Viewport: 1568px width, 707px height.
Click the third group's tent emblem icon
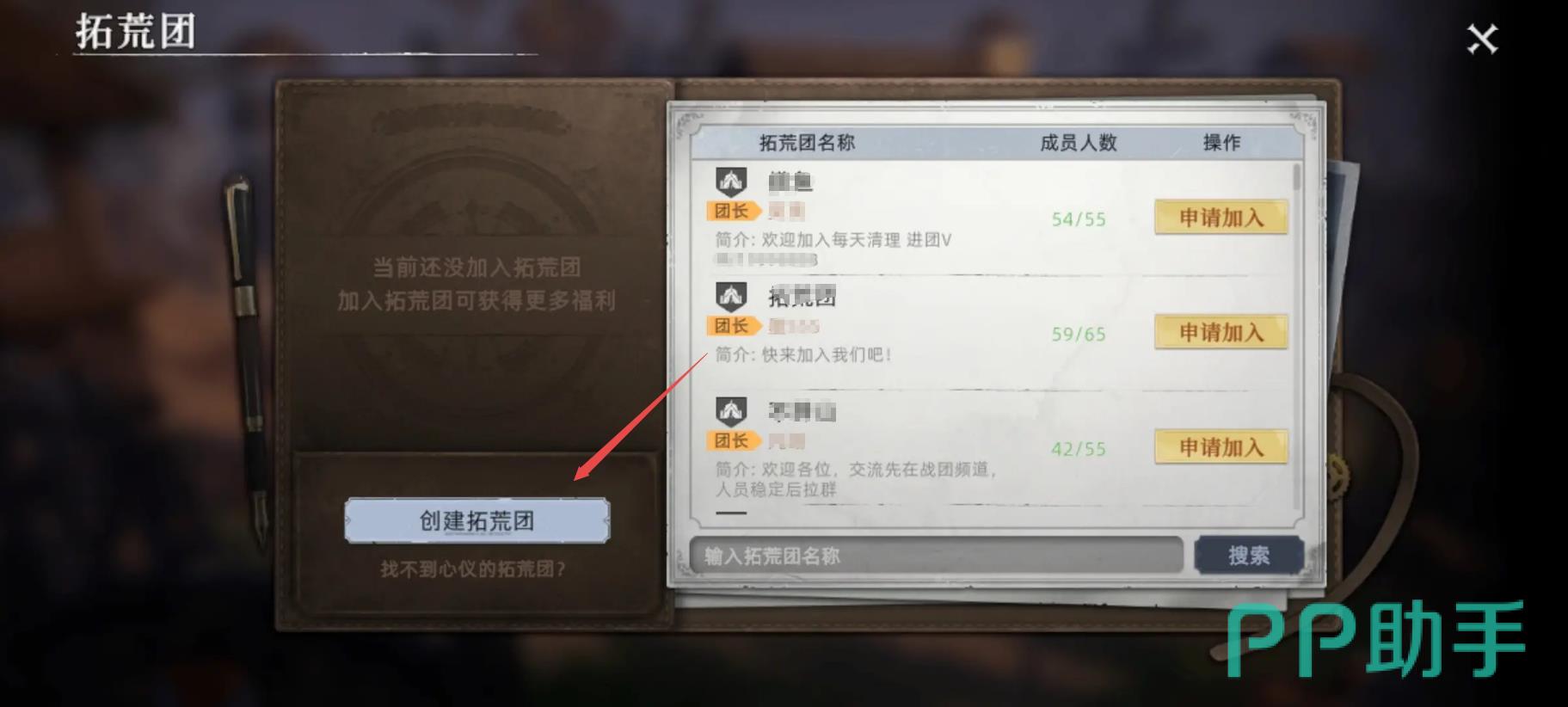[731, 411]
